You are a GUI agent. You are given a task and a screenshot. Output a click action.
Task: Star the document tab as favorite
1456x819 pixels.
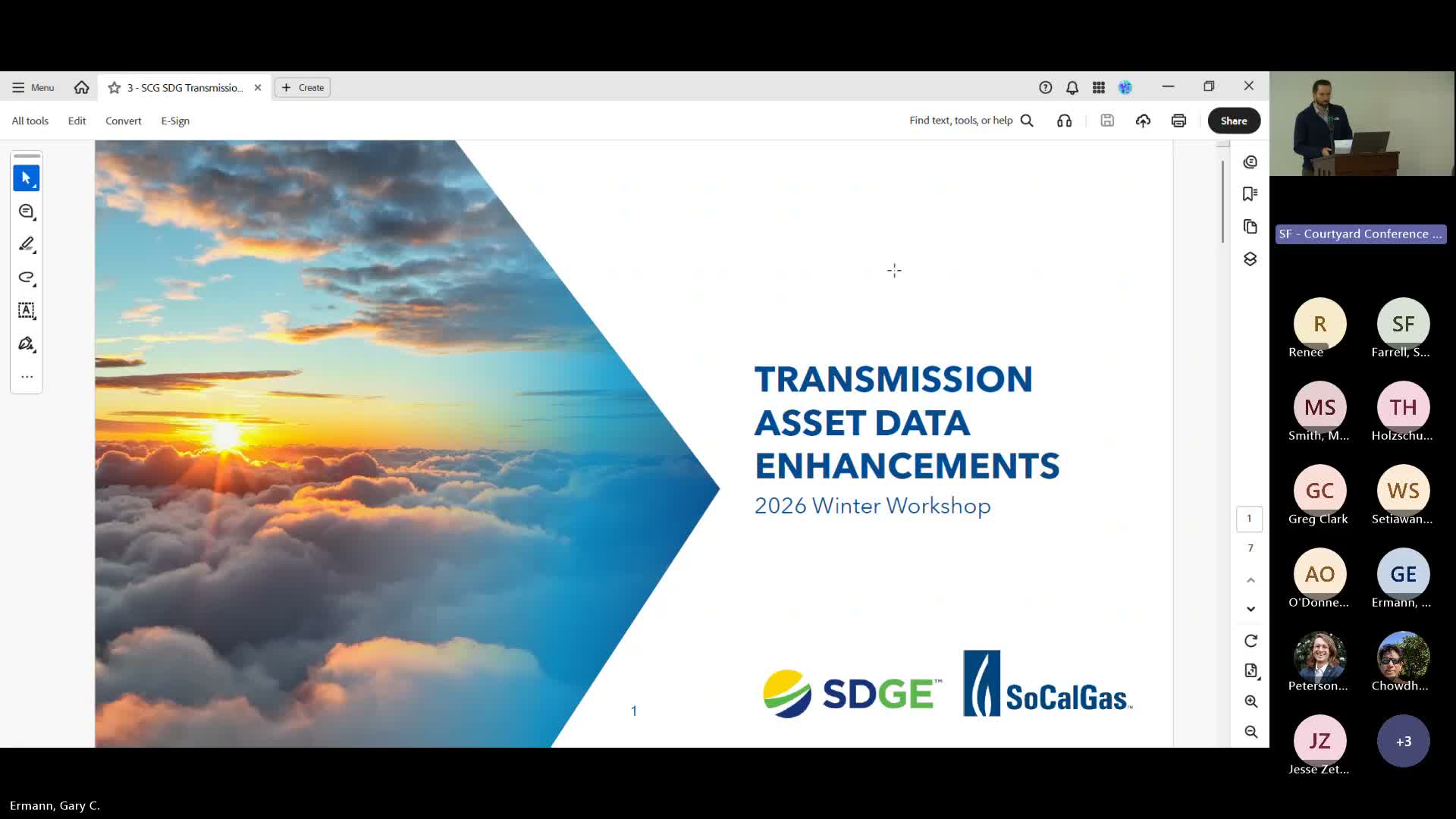coord(115,88)
